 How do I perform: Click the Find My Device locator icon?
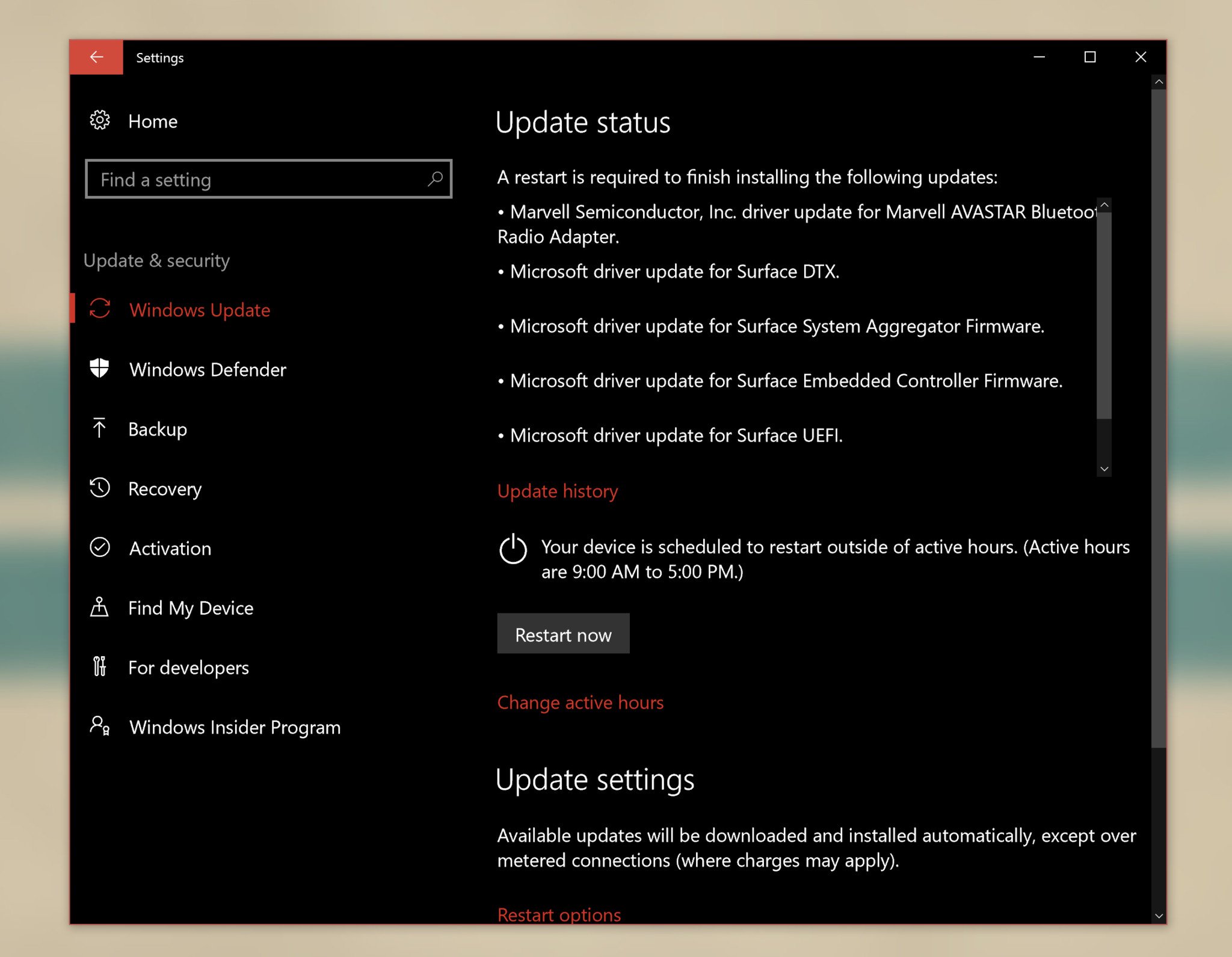click(99, 607)
